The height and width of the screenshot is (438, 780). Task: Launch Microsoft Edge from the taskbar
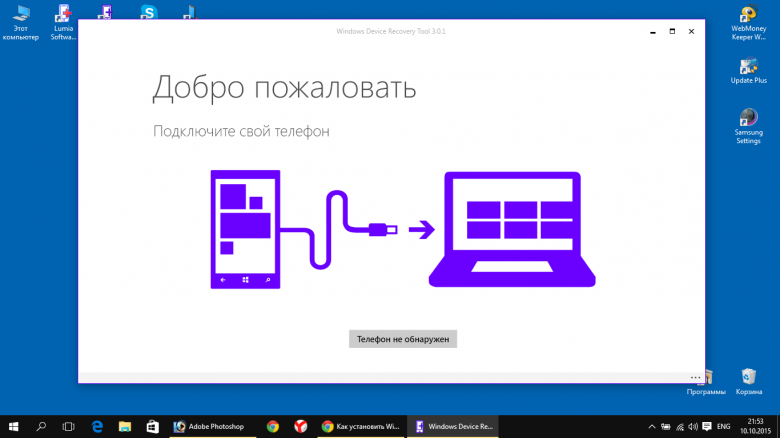tap(97, 427)
